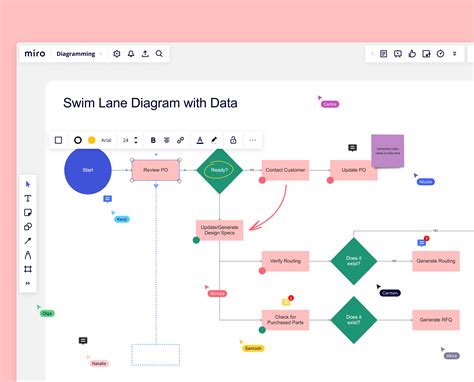Open border style circle icon

point(78,140)
